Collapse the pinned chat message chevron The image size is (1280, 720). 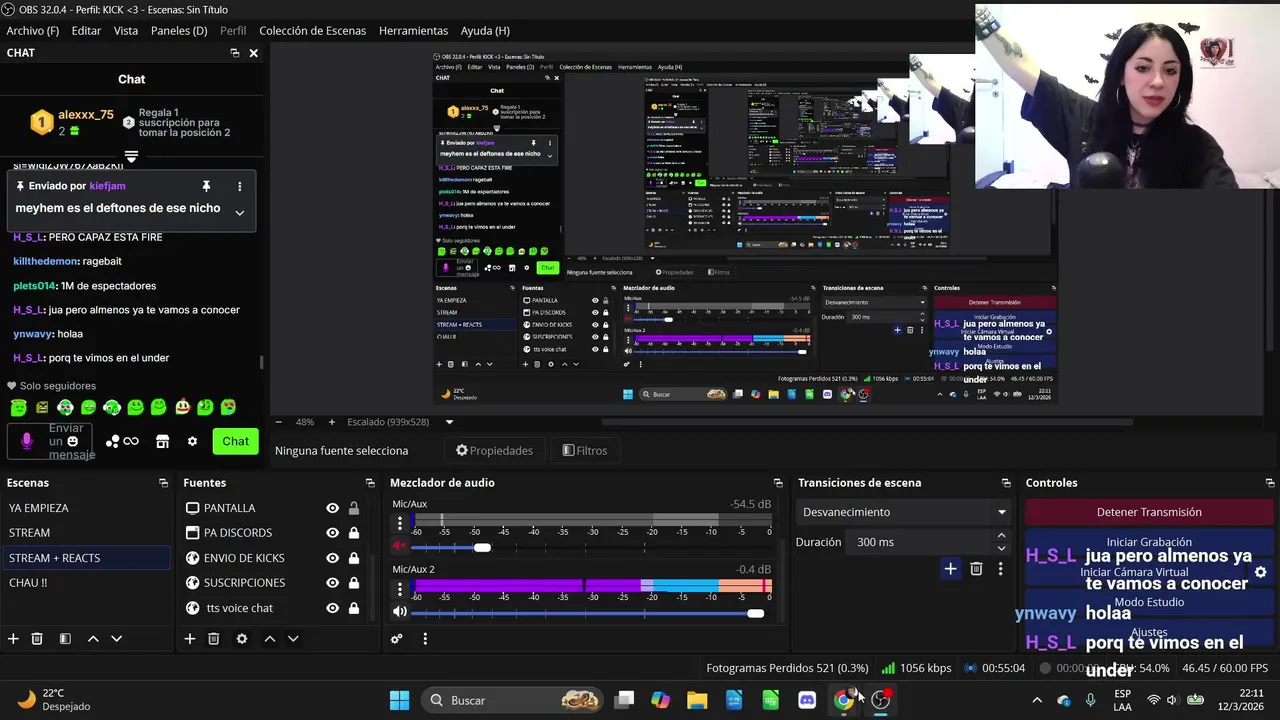tap(239, 212)
